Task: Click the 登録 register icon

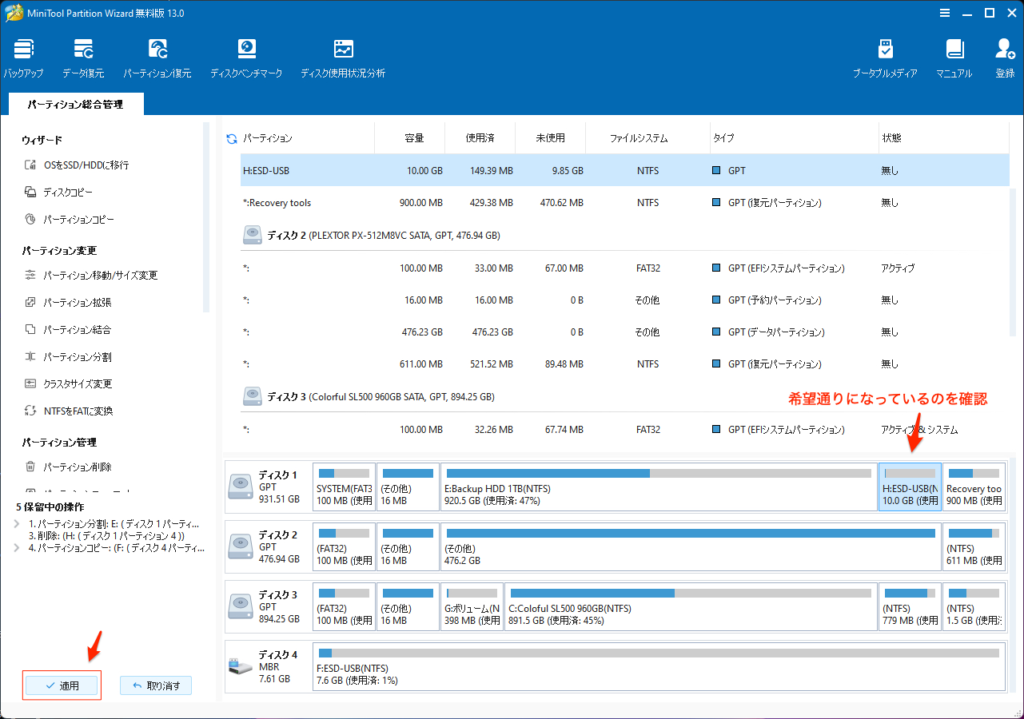Action: (1004, 58)
